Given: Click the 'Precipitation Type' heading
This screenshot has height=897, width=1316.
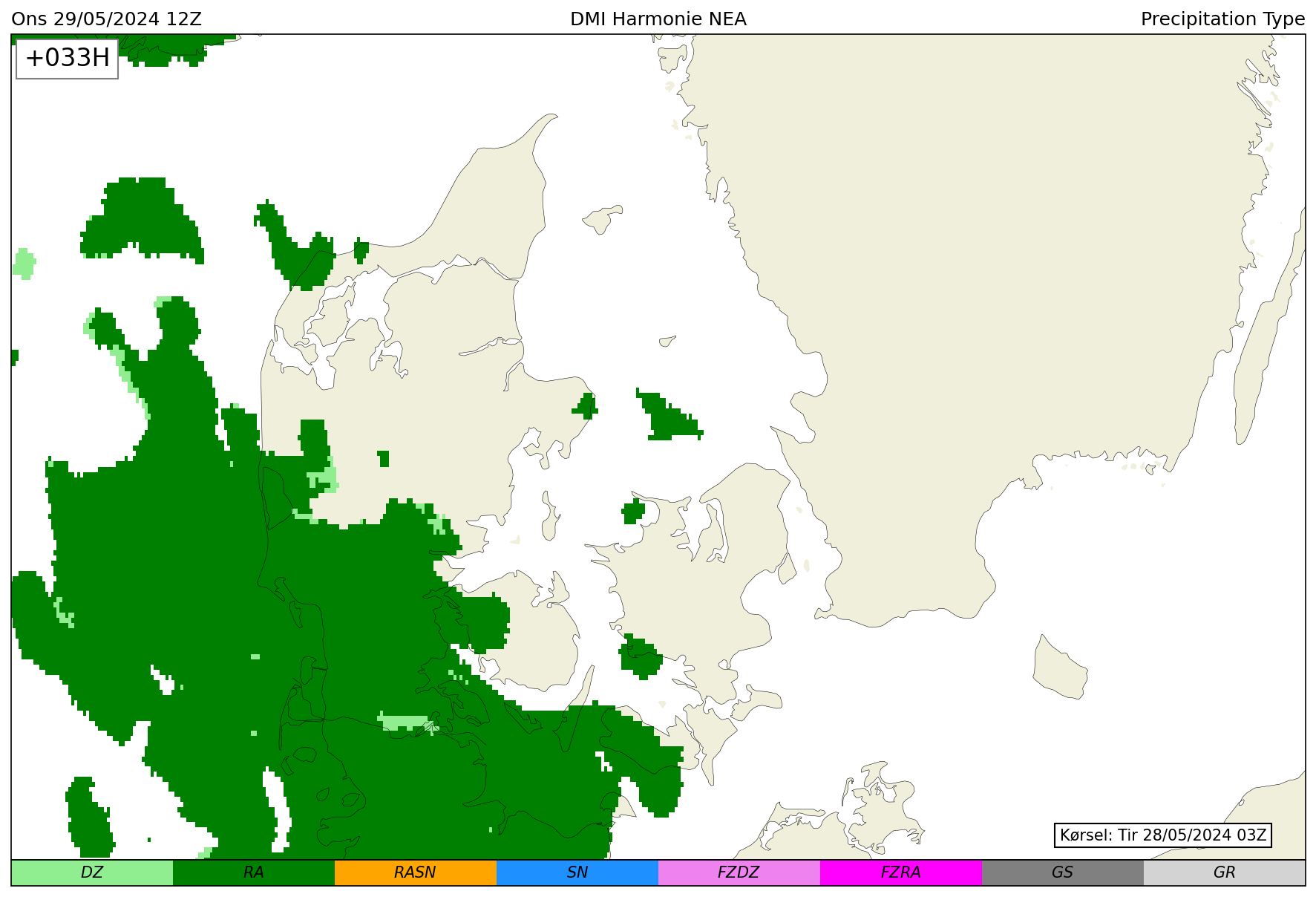Looking at the screenshot, I should (1222, 19).
